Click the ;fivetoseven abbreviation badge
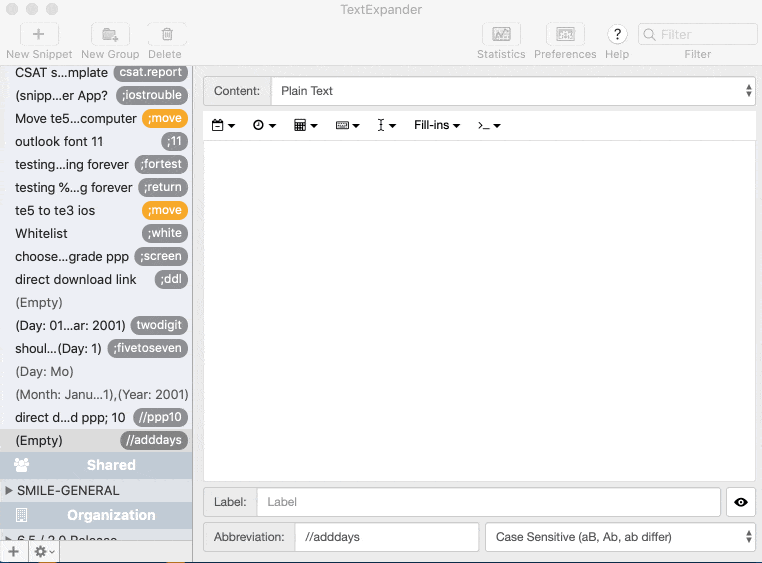This screenshot has width=762, height=563. click(x=148, y=348)
